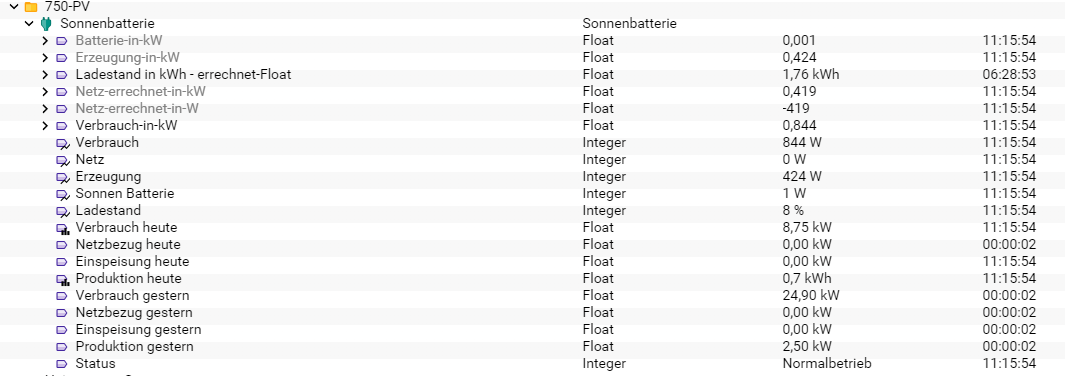Expand the Verbrauch-in-kW variable
The image size is (1065, 376).
46,126
